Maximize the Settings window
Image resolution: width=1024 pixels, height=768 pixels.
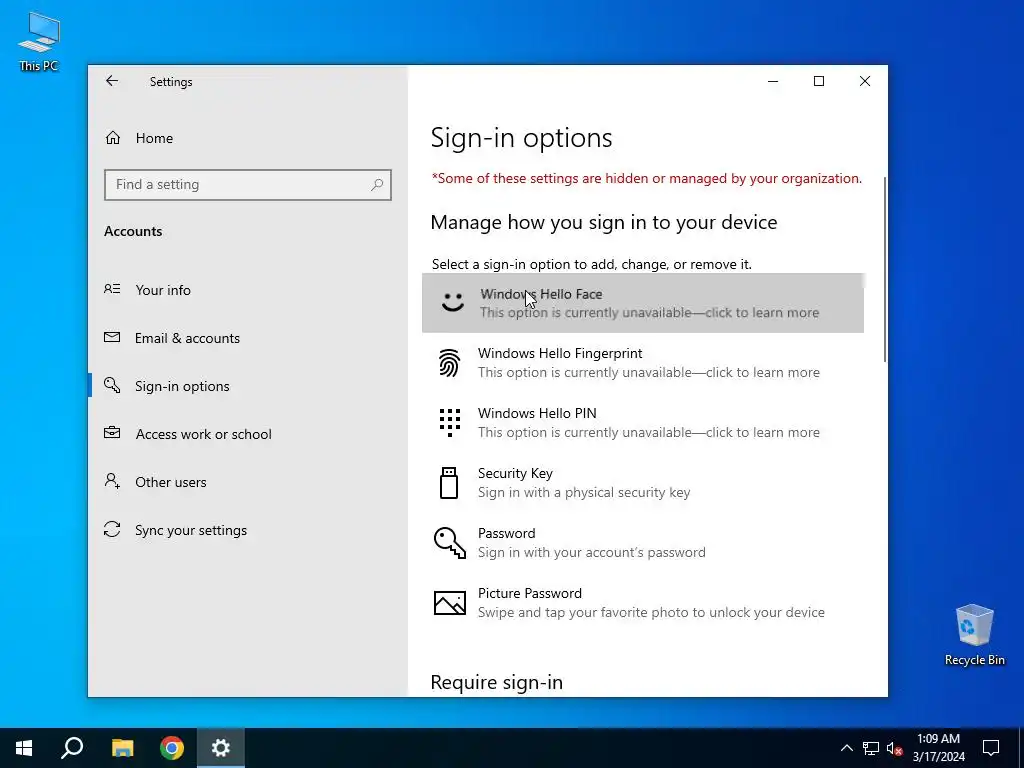point(819,81)
